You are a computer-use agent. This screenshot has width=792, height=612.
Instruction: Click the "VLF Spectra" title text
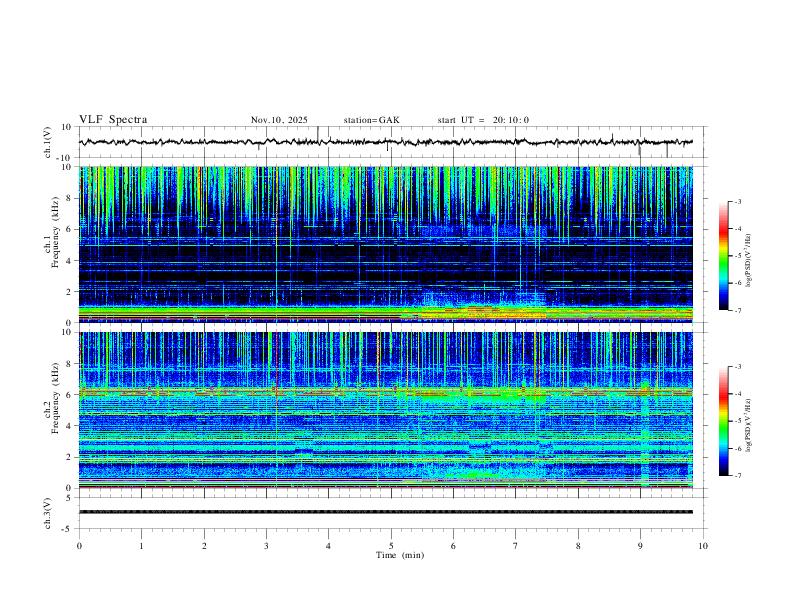click(x=113, y=120)
